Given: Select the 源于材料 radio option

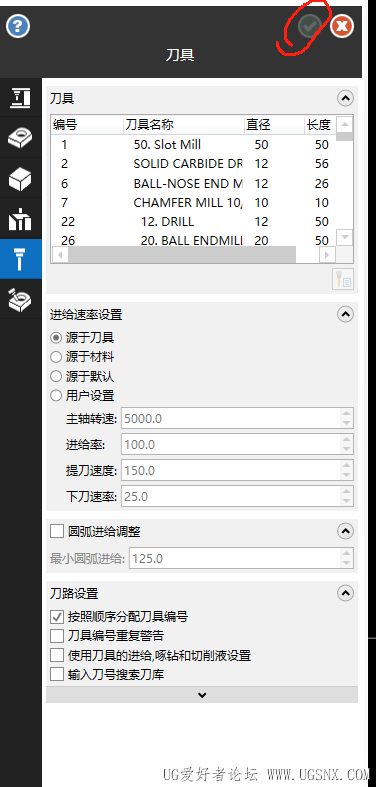Looking at the screenshot, I should 56,357.
